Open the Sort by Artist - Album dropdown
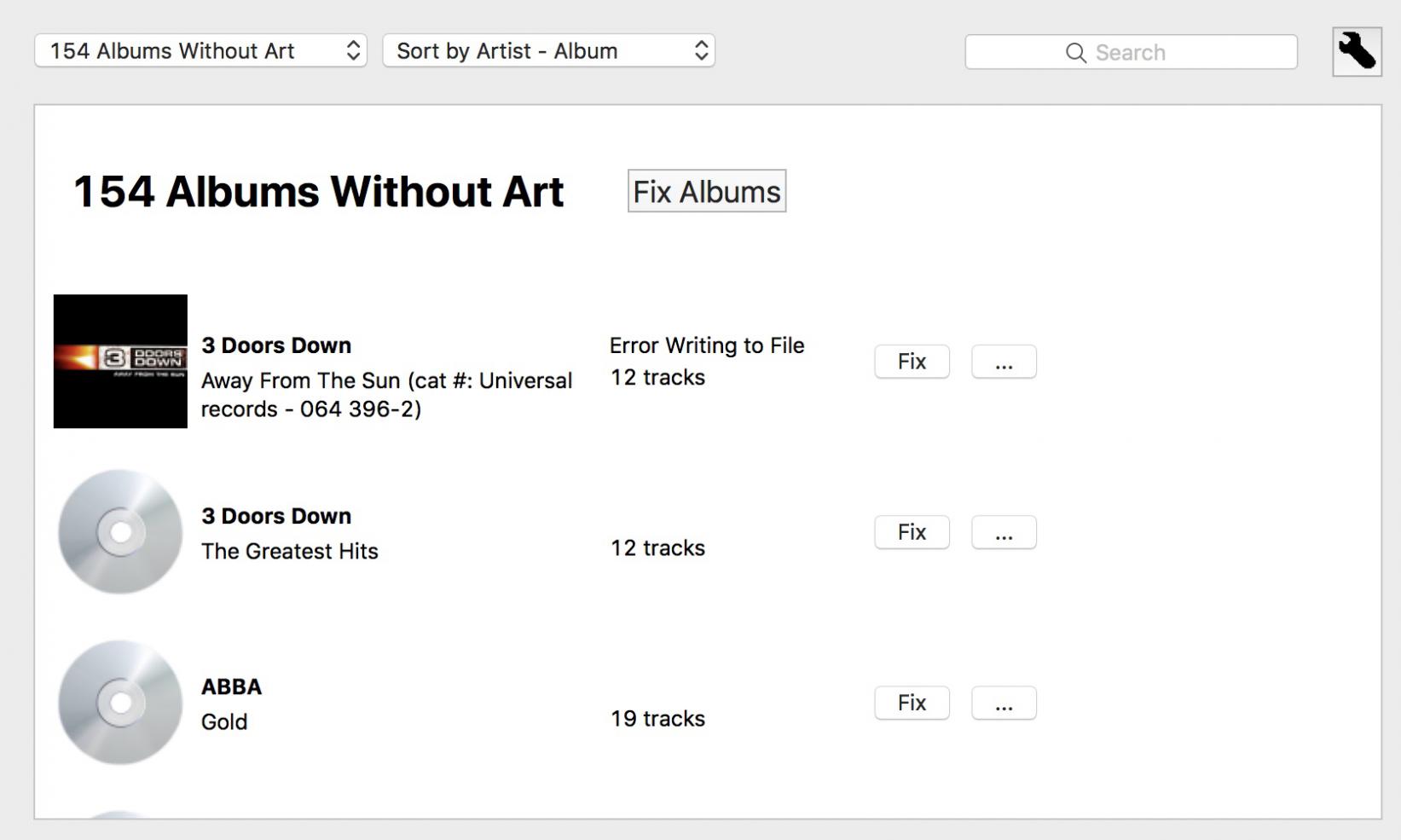 [548, 51]
